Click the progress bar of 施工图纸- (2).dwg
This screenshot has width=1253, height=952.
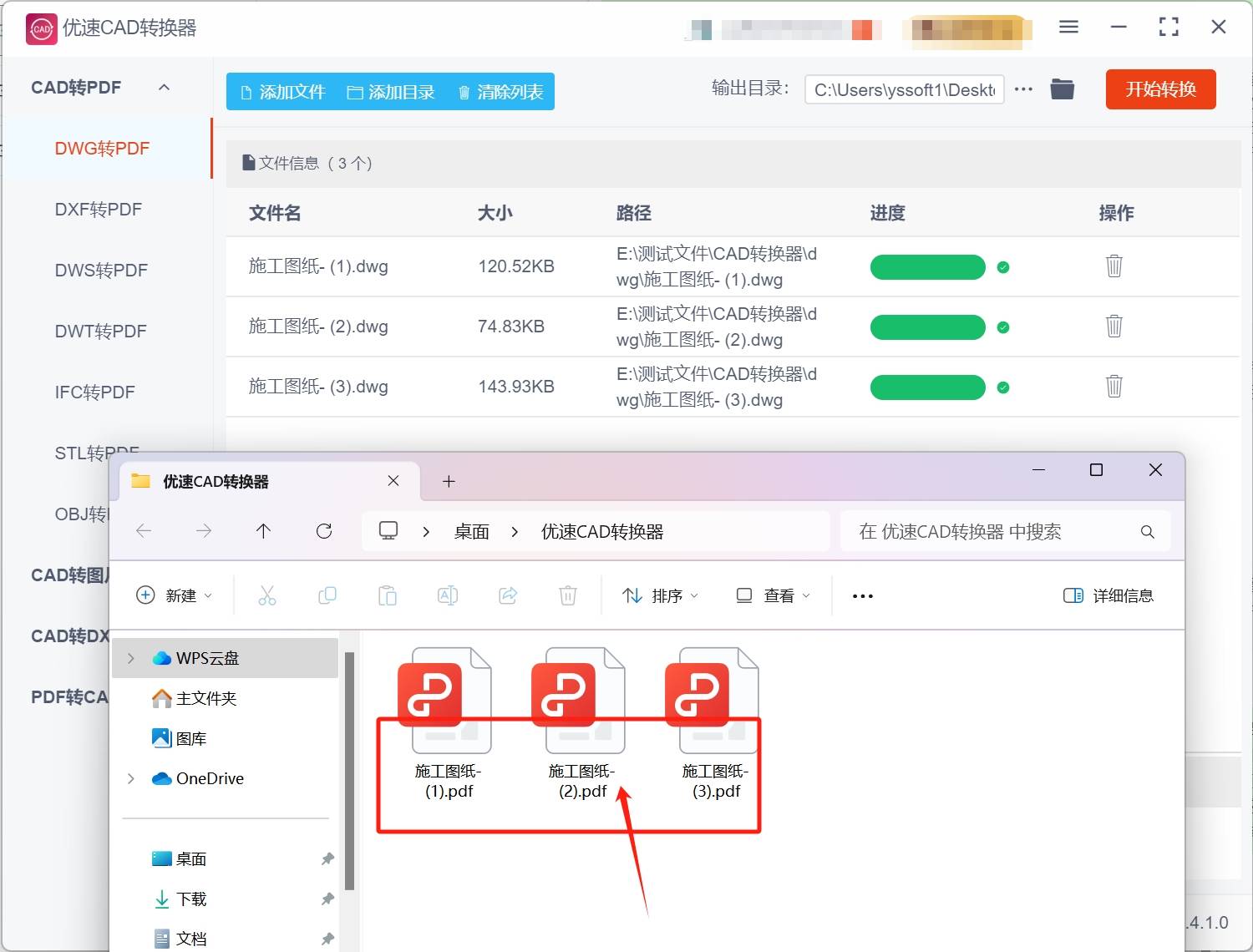coord(927,327)
